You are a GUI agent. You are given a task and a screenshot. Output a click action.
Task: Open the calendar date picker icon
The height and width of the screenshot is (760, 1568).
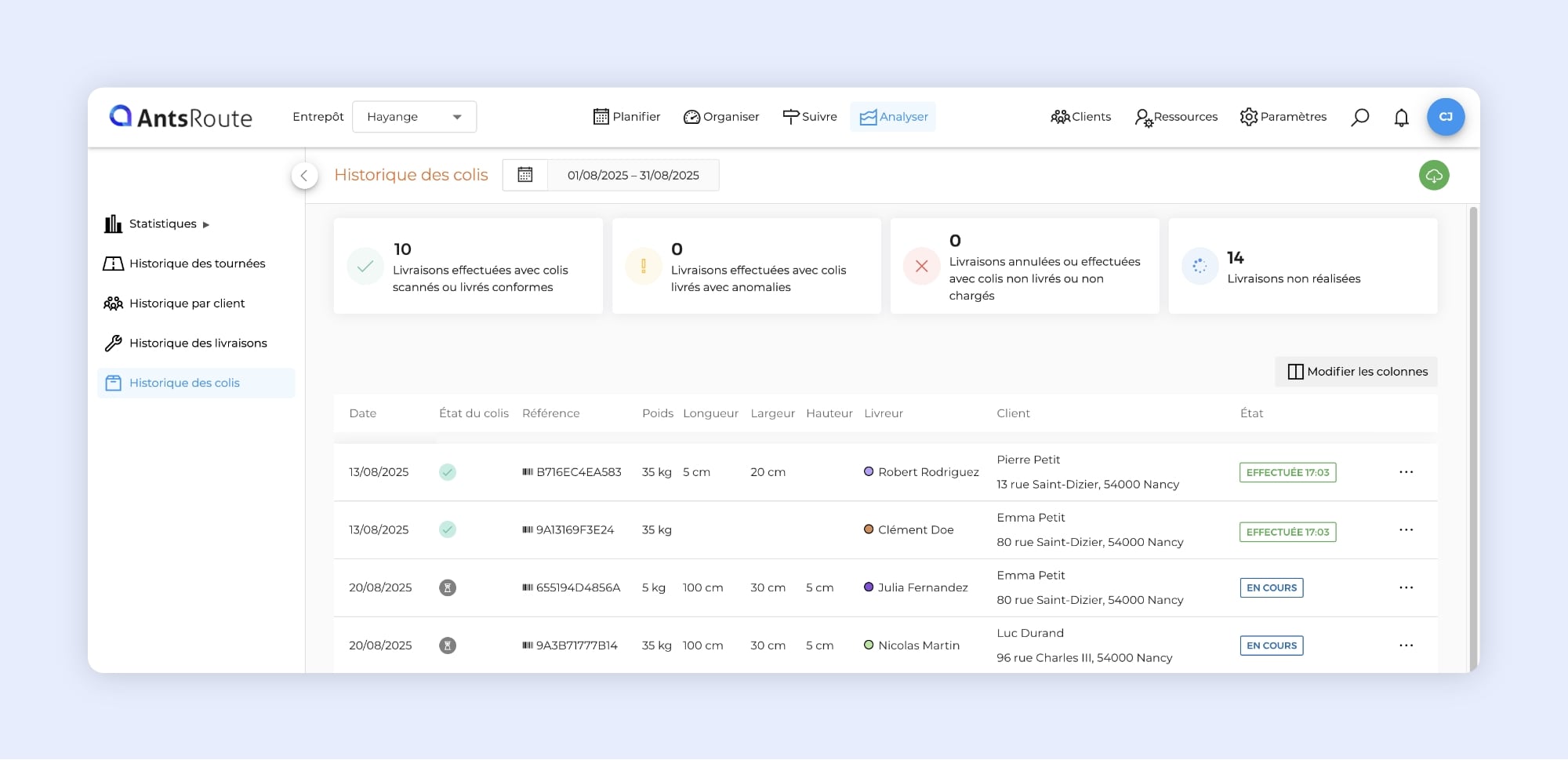pos(525,175)
